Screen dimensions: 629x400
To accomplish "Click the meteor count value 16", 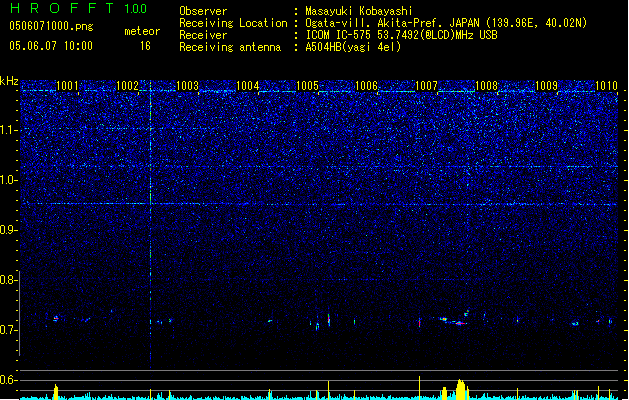I will [145, 46].
